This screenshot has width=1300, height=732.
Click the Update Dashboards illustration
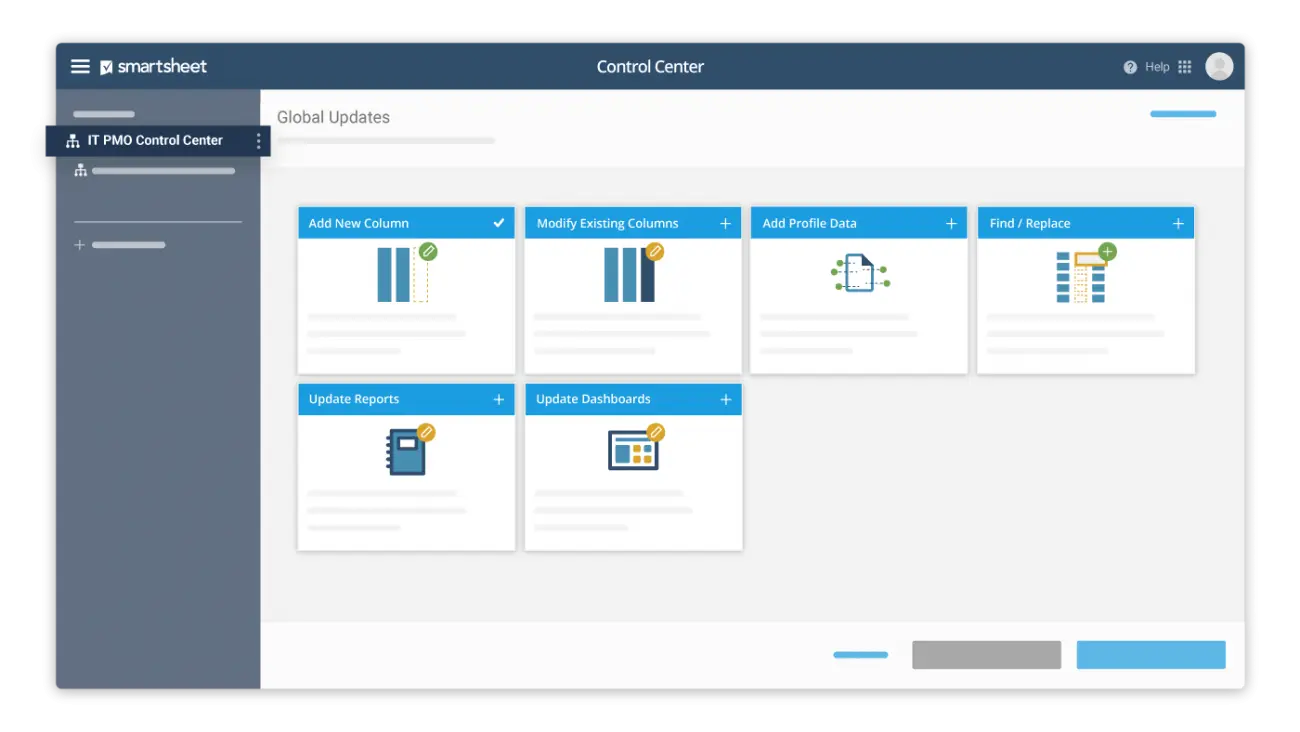pos(634,449)
